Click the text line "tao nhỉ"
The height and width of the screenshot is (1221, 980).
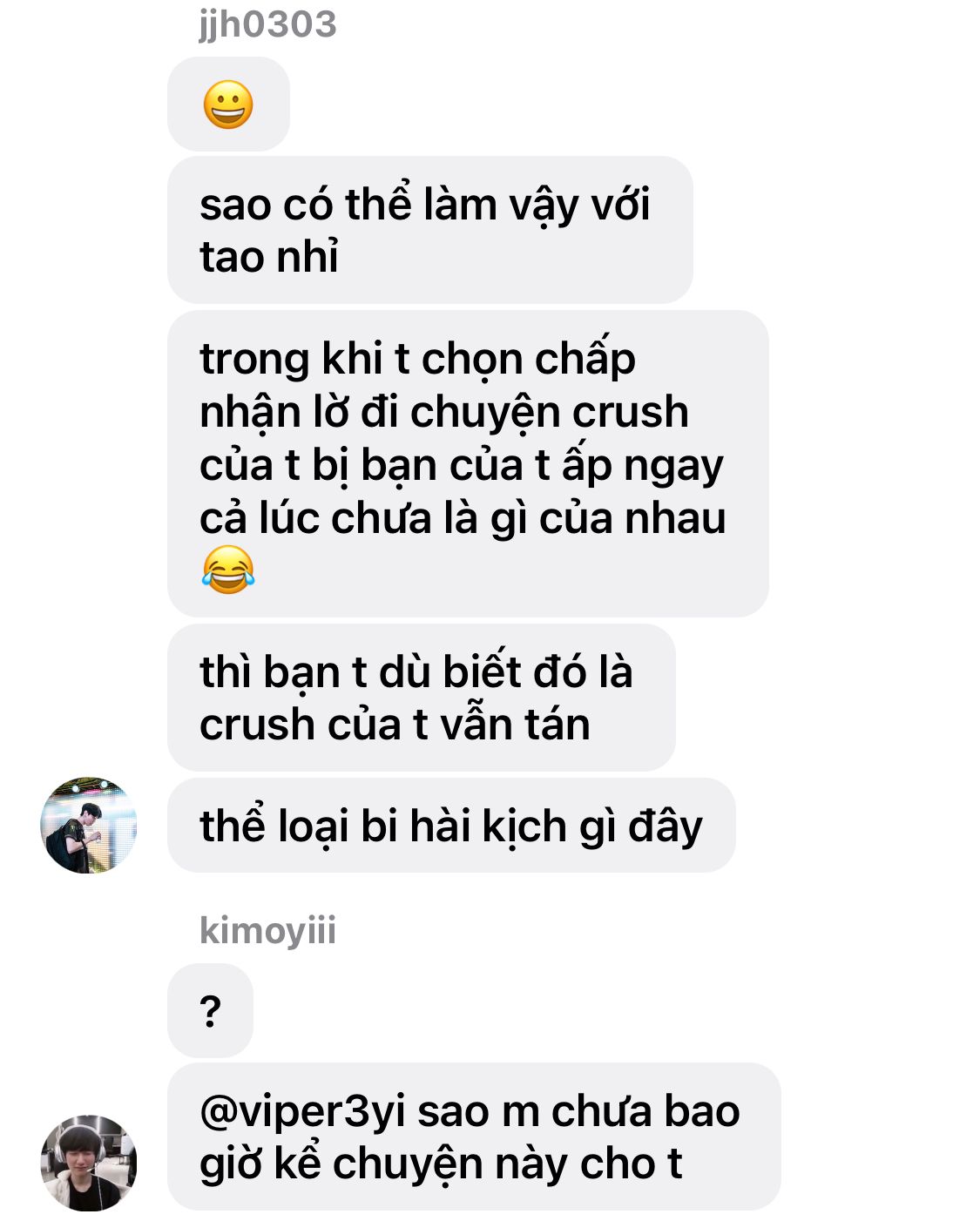269,257
